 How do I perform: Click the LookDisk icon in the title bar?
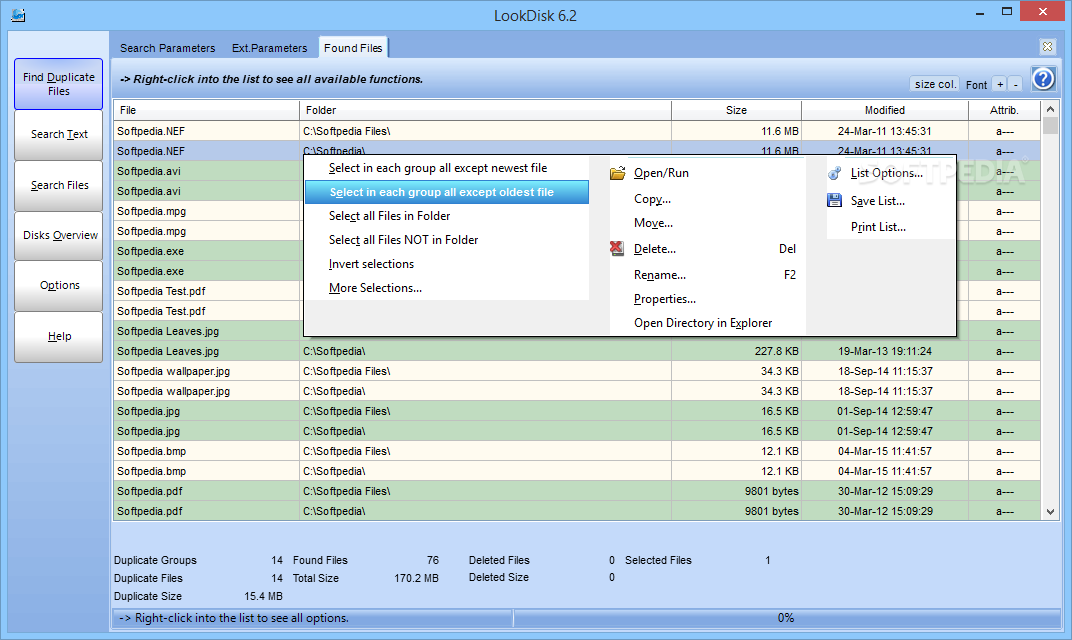(17, 15)
